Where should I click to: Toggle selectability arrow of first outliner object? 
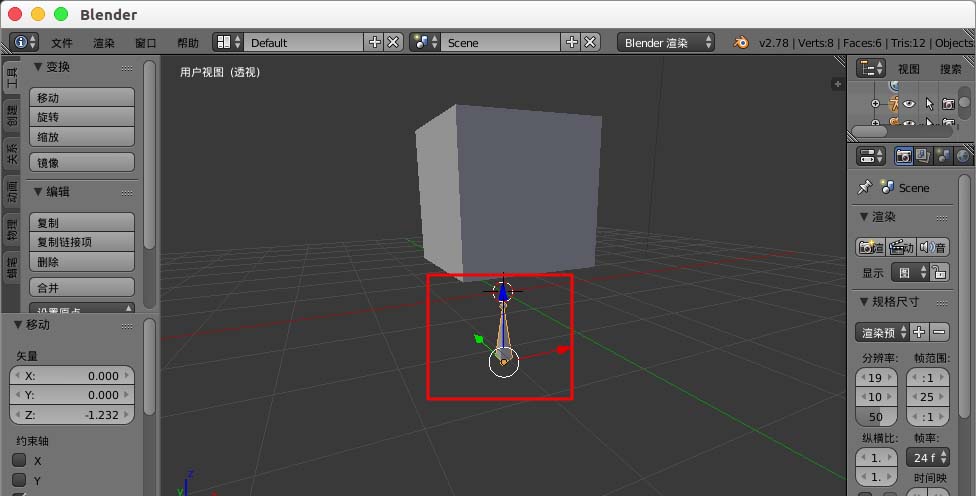(x=929, y=104)
